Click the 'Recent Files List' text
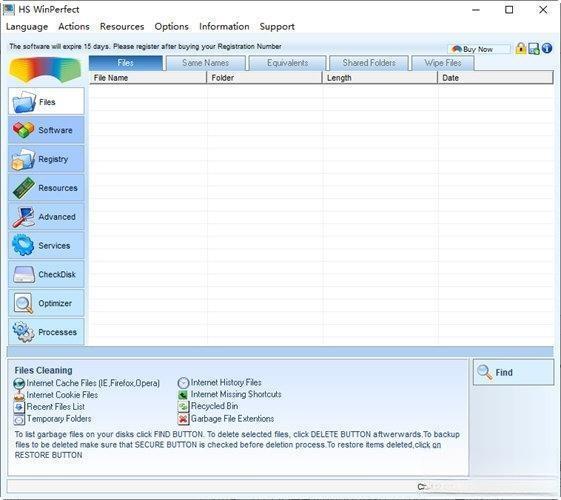Image resolution: width=561 pixels, height=500 pixels. (x=56, y=407)
